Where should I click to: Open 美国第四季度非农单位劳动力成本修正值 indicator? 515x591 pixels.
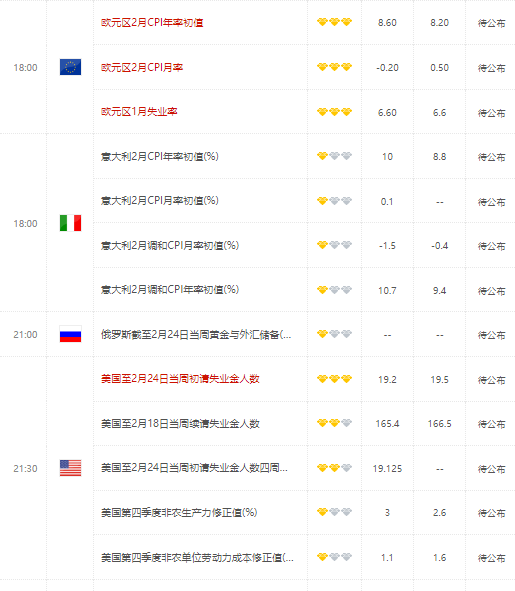[x=197, y=557]
